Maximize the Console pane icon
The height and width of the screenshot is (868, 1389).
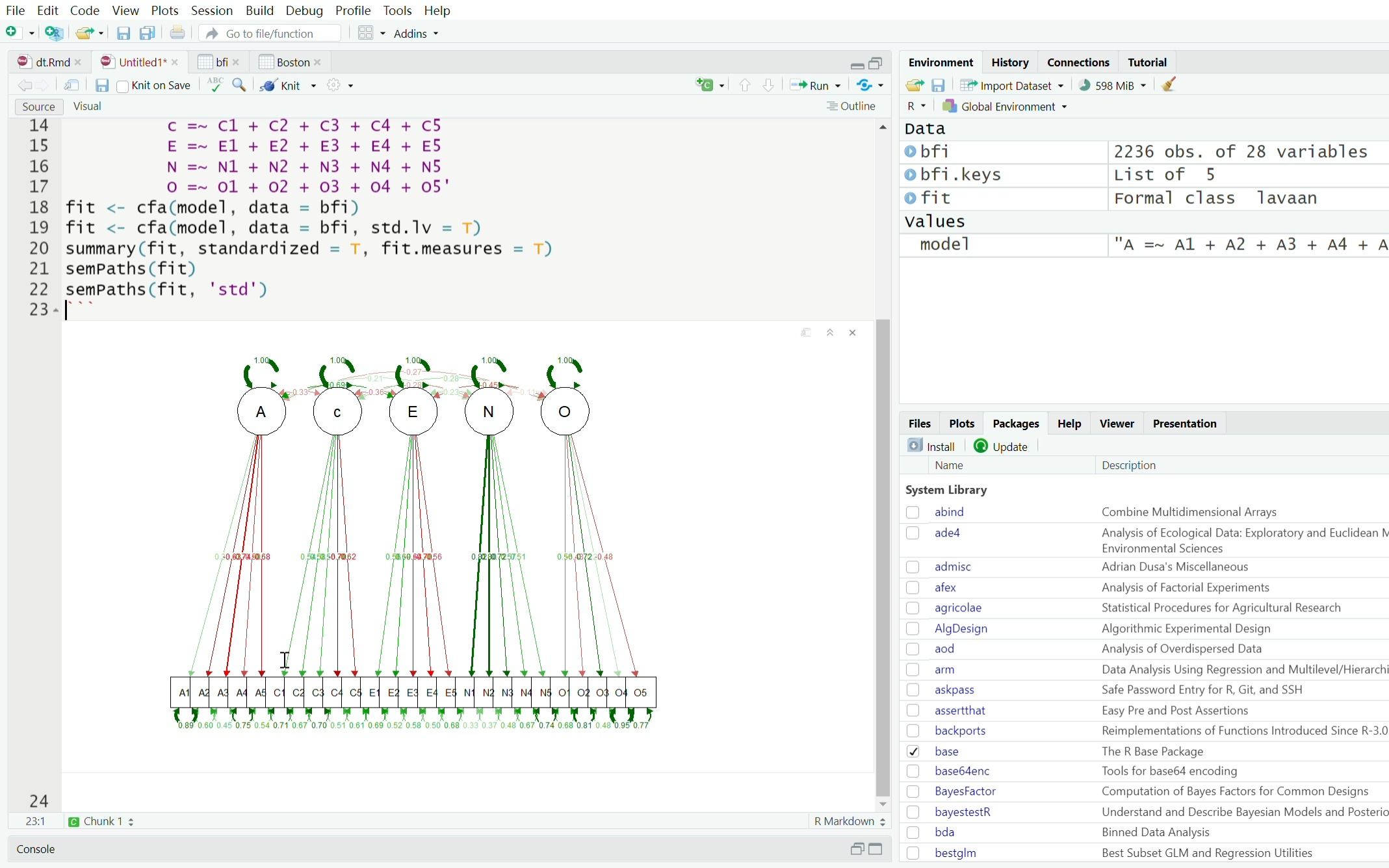(876, 849)
